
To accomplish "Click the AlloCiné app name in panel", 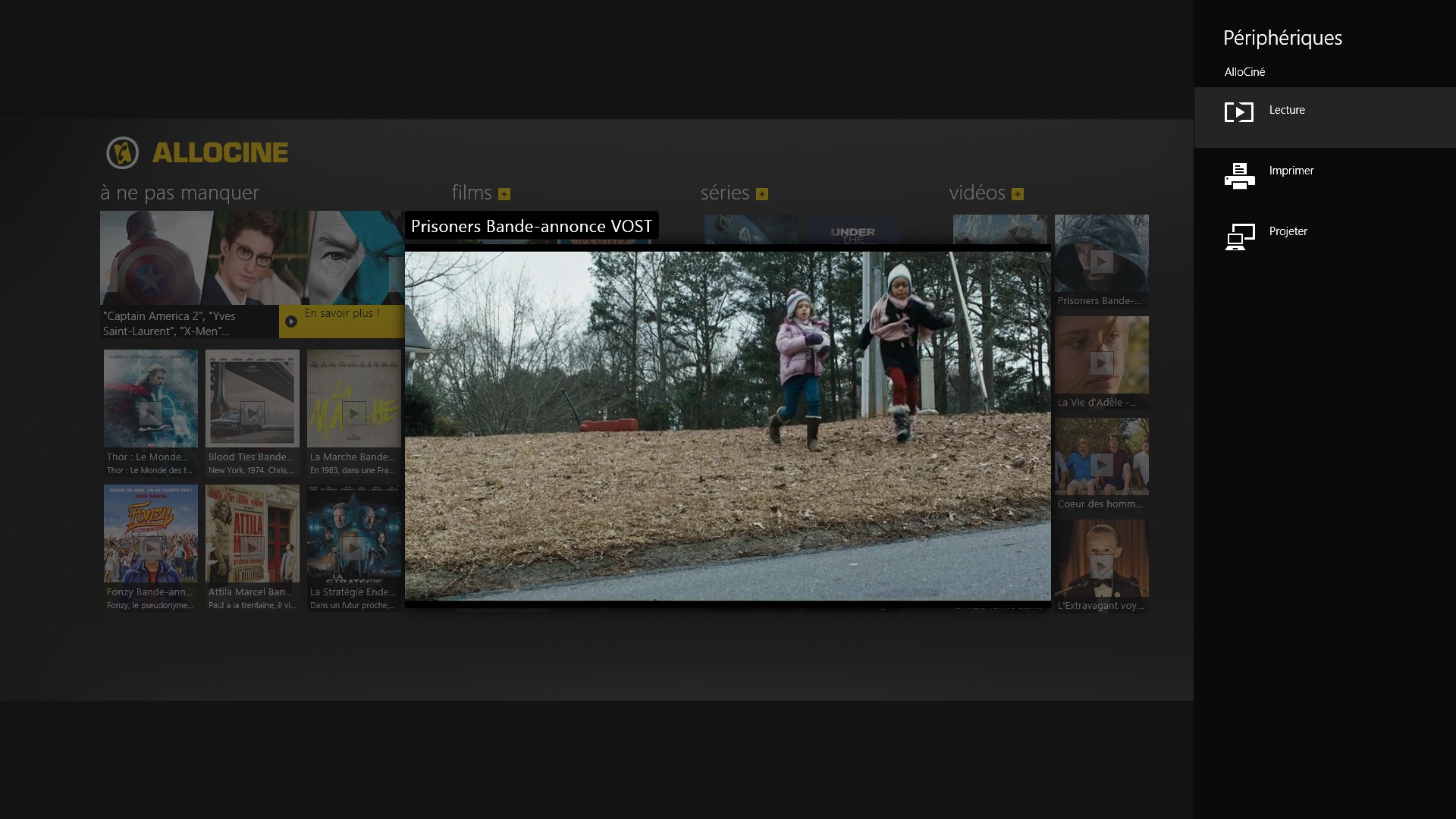I will [x=1244, y=72].
